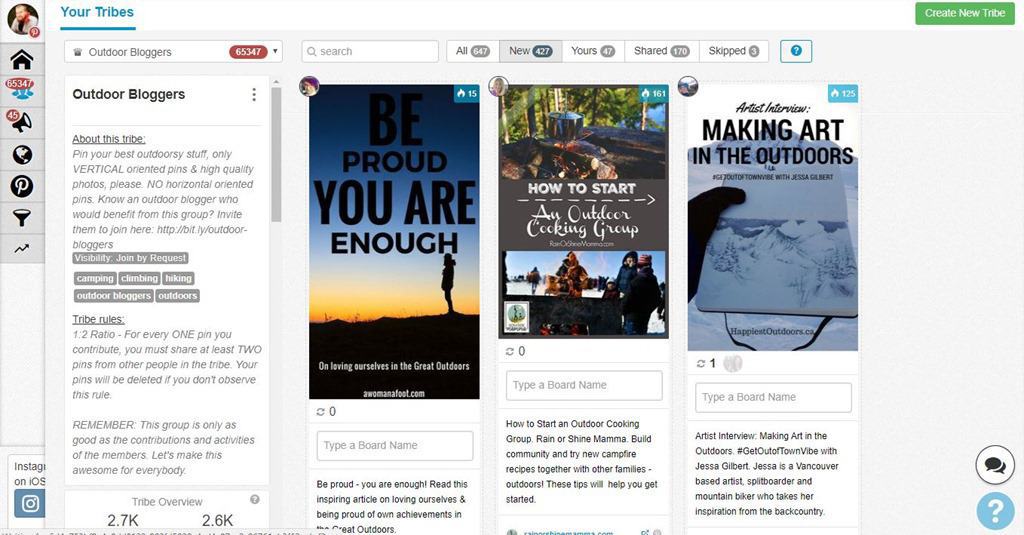Expand the Outdoor Bloggers tribe dropdown
This screenshot has width=1024, height=535.
pos(173,52)
